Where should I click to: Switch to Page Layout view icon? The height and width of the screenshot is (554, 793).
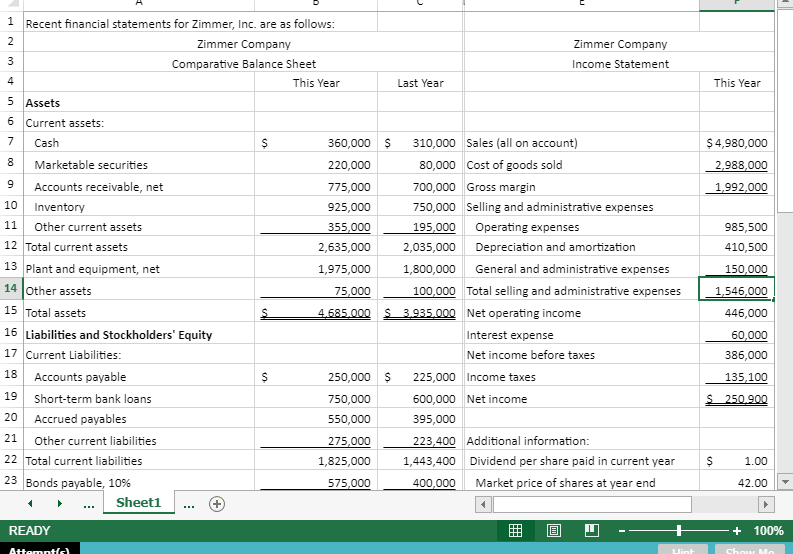coord(554,530)
